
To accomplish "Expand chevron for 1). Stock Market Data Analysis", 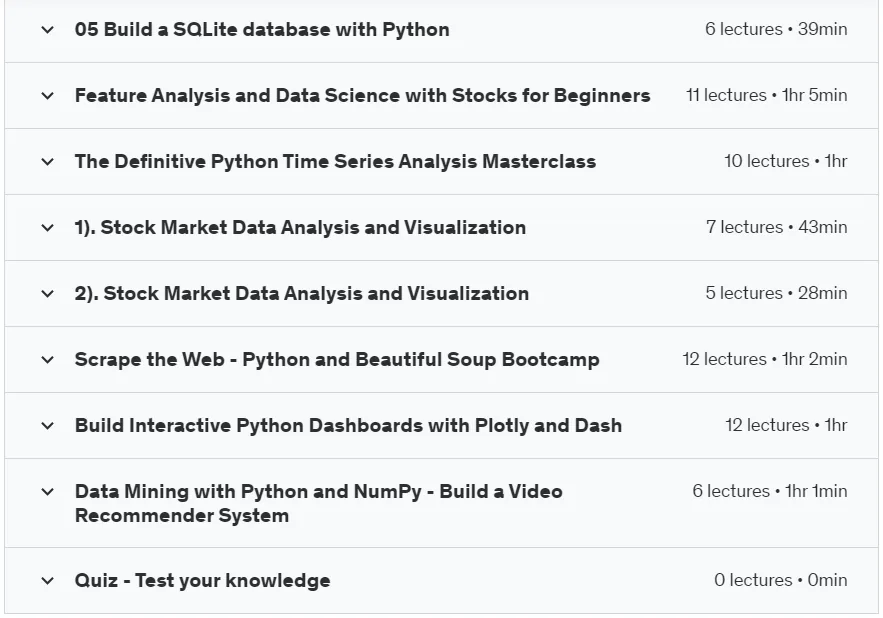I will (48, 228).
